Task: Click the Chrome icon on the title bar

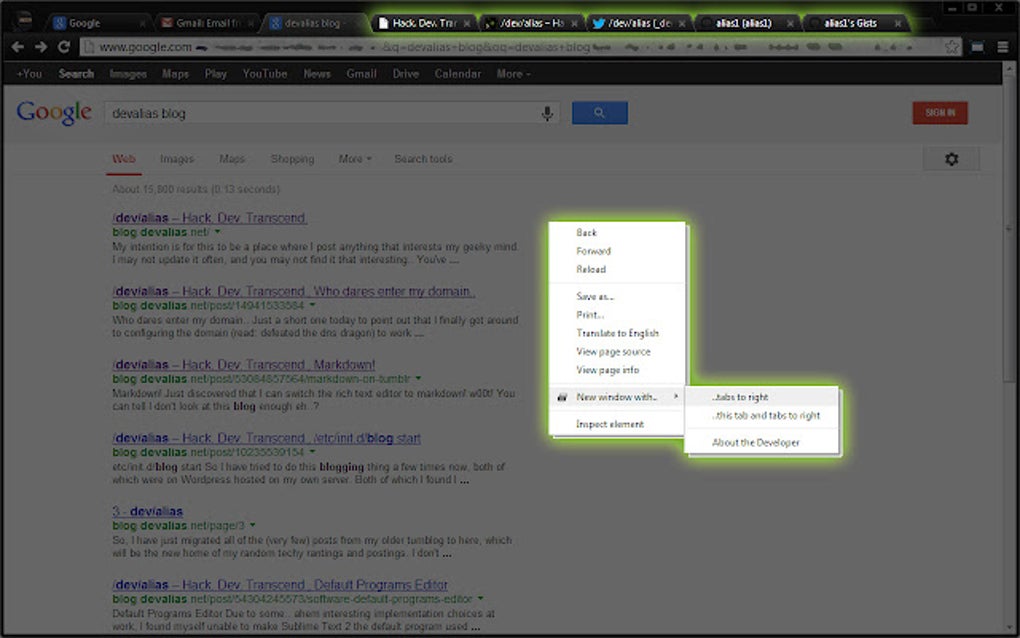Action: click(22, 18)
